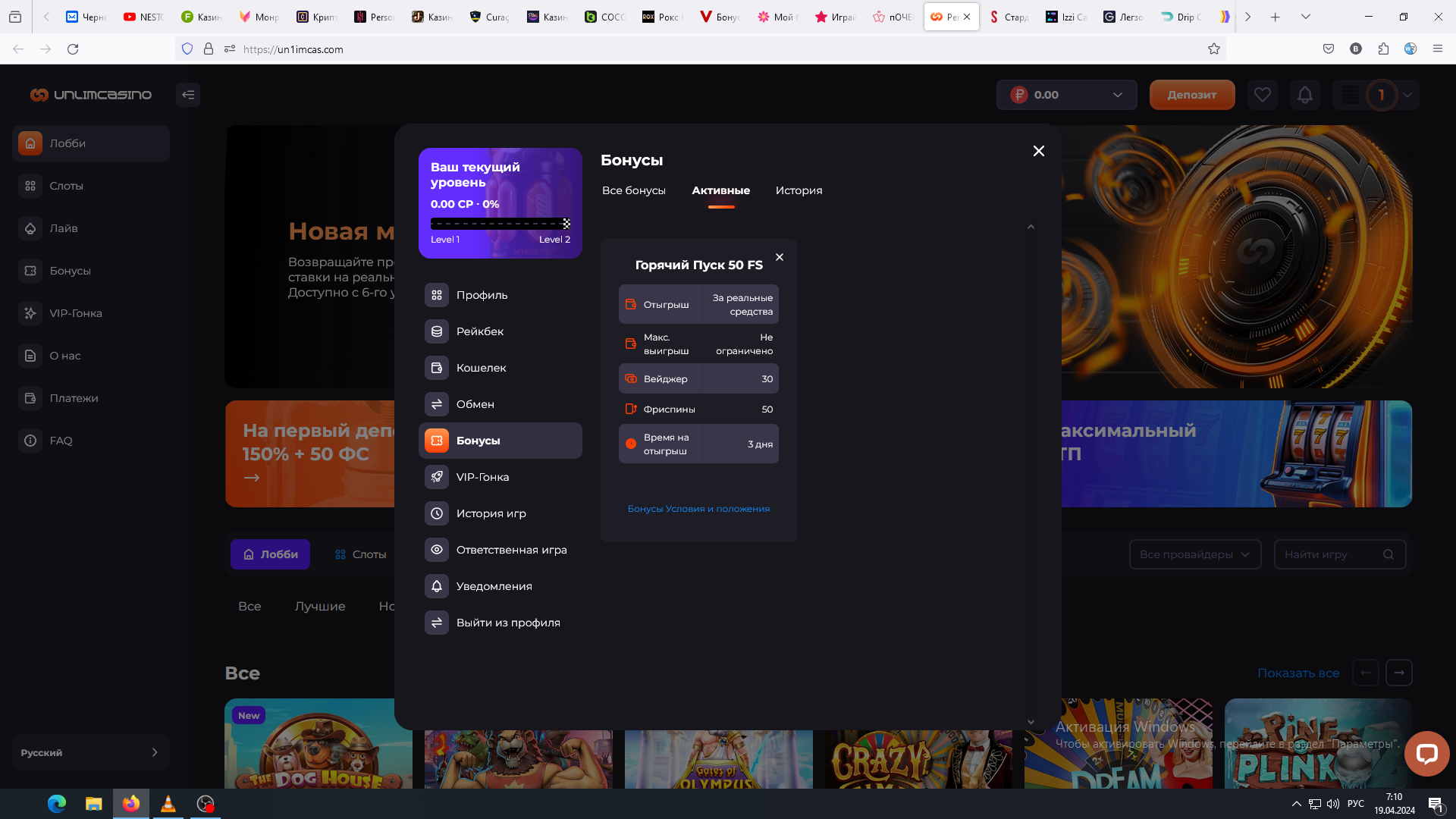Open VIP-Гонка rocket icon in profile menu
Image resolution: width=1456 pixels, height=819 pixels.
[437, 477]
